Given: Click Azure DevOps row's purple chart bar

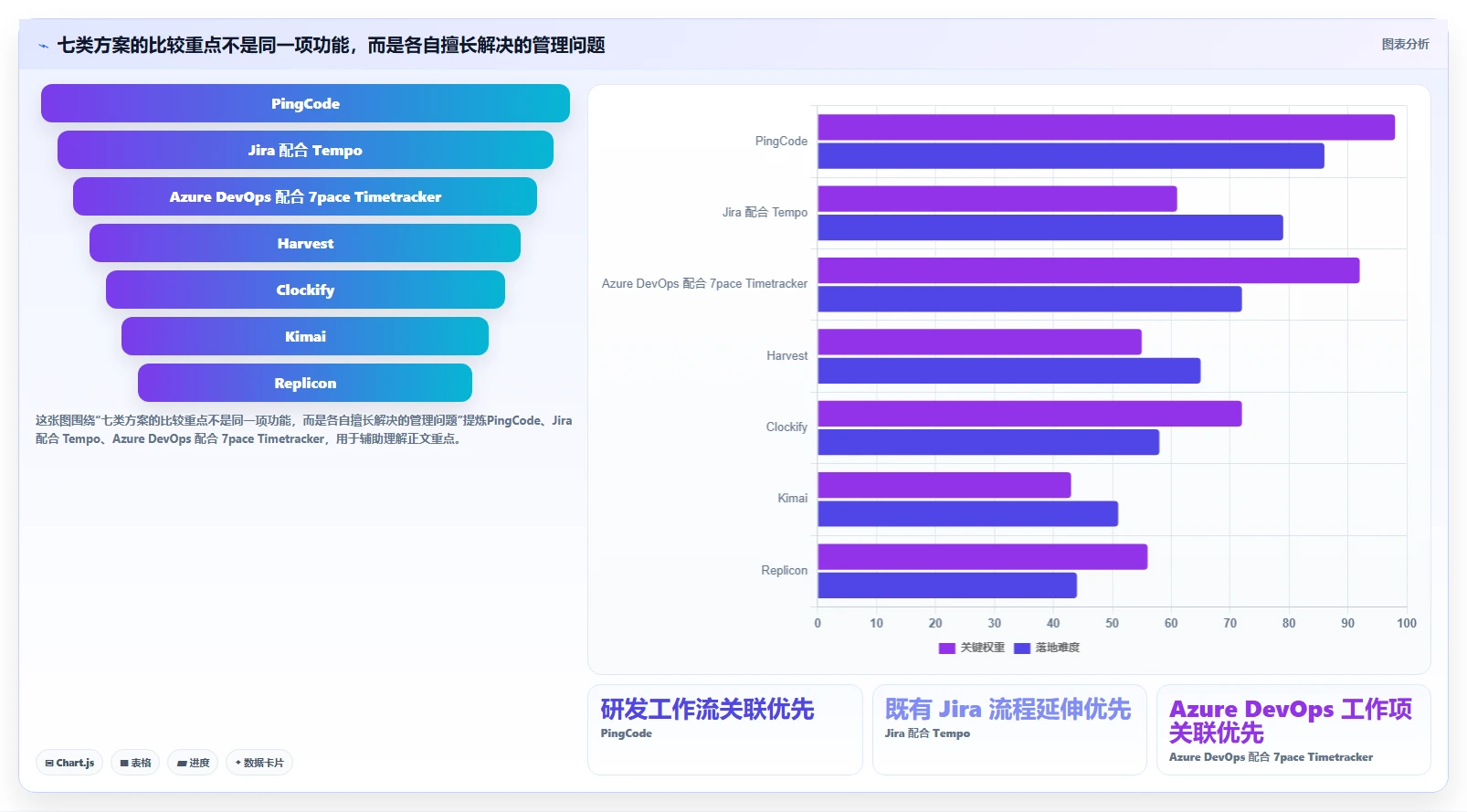Looking at the screenshot, I should click(x=1089, y=270).
